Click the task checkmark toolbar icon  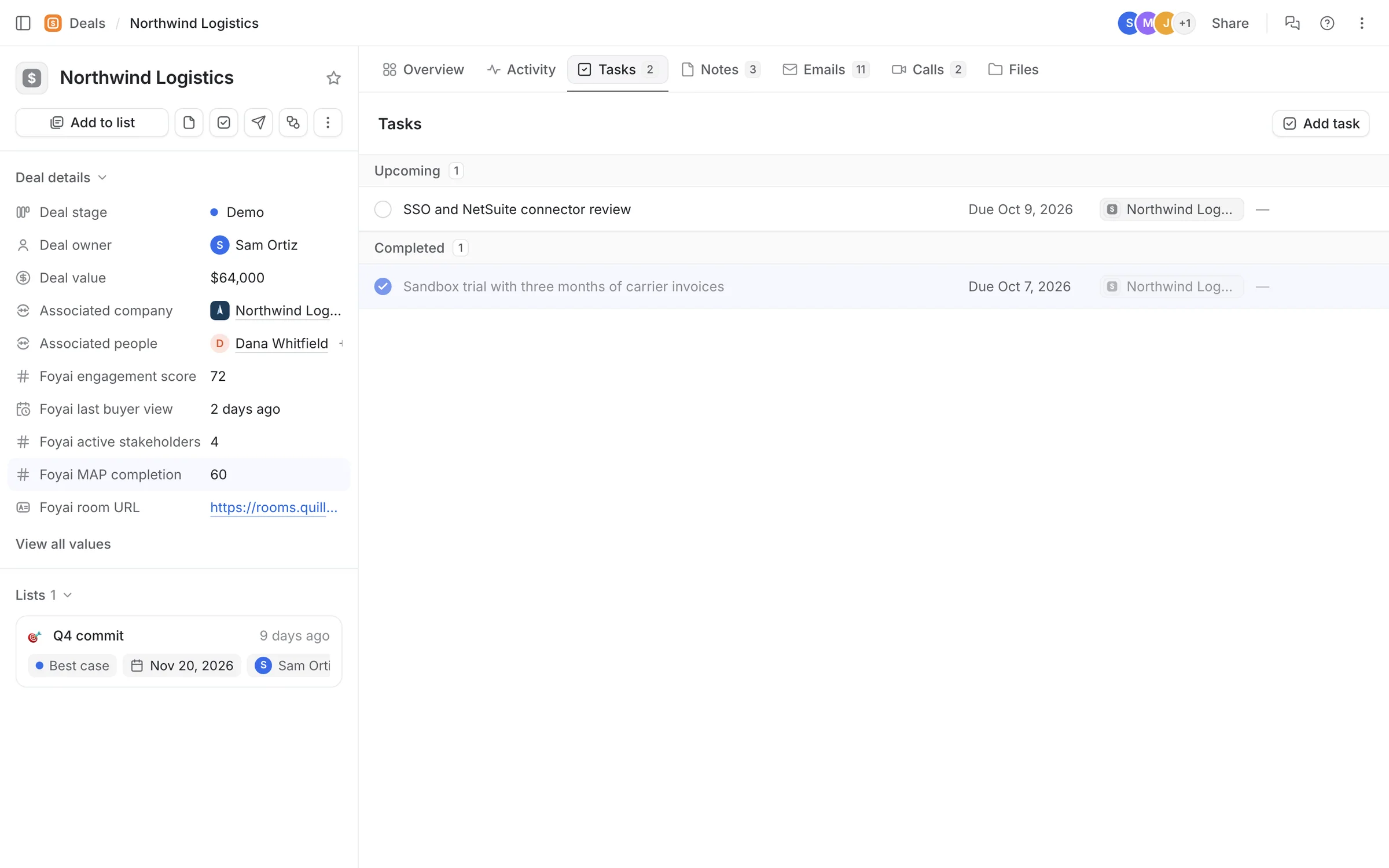(x=223, y=123)
